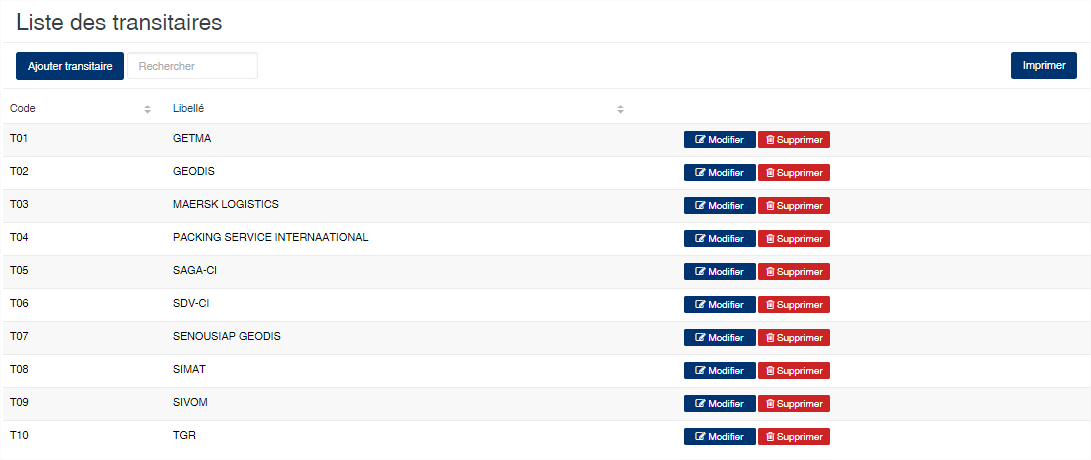Sort the table by Code column arrows
This screenshot has width=1091, height=460.
pos(148,109)
